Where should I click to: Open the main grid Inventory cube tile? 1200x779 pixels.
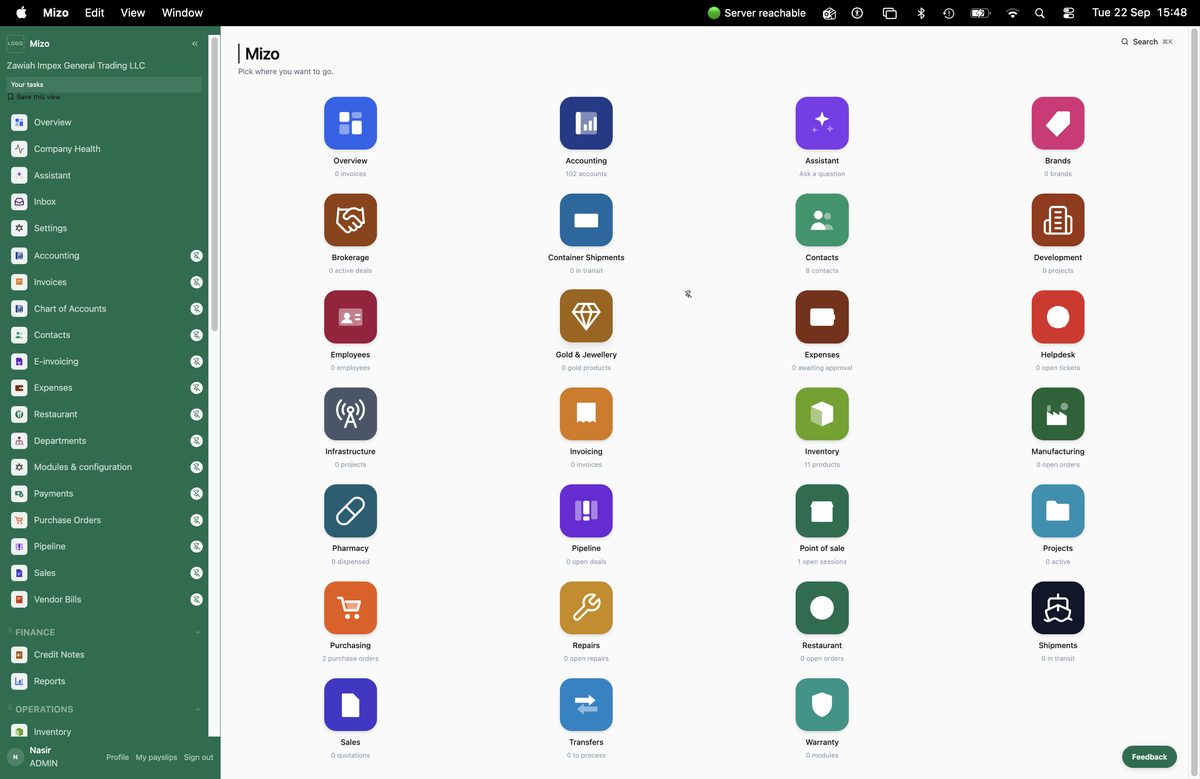pyautogui.click(x=822, y=414)
